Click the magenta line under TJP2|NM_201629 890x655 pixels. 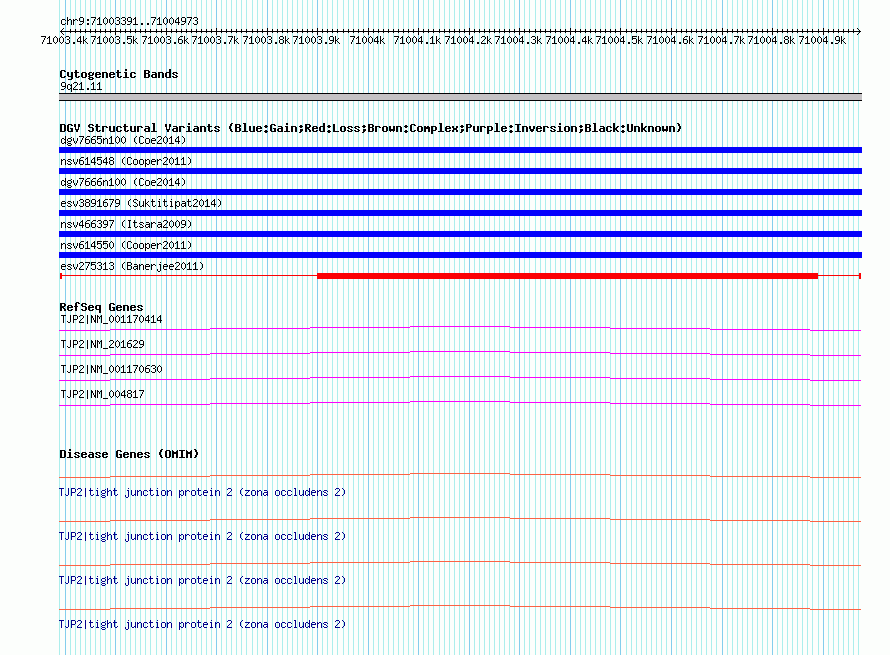click(x=460, y=353)
